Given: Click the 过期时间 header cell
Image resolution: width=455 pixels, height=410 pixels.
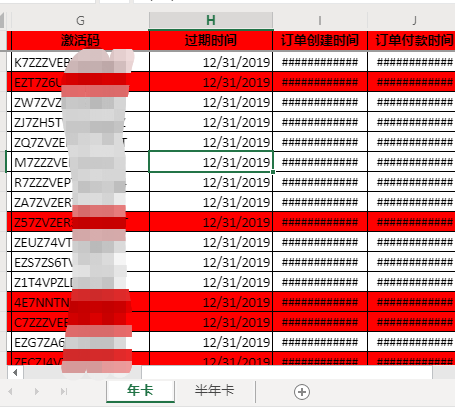Looking at the screenshot, I should [211, 40].
